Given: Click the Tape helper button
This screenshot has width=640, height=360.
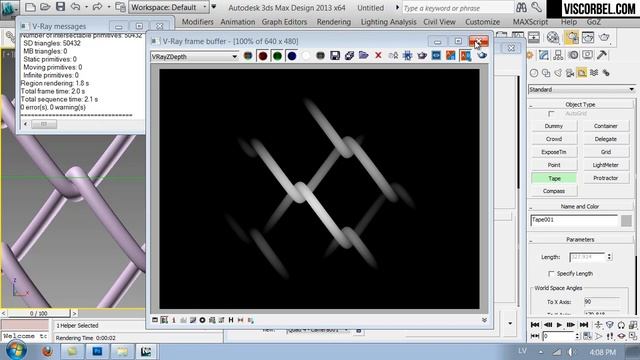Looking at the screenshot, I should (554, 178).
